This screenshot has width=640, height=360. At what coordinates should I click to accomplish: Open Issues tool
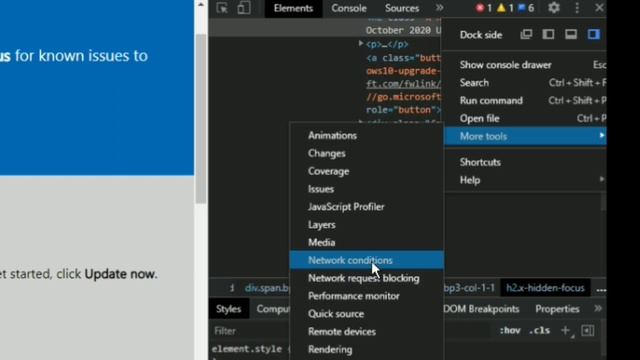366,189
